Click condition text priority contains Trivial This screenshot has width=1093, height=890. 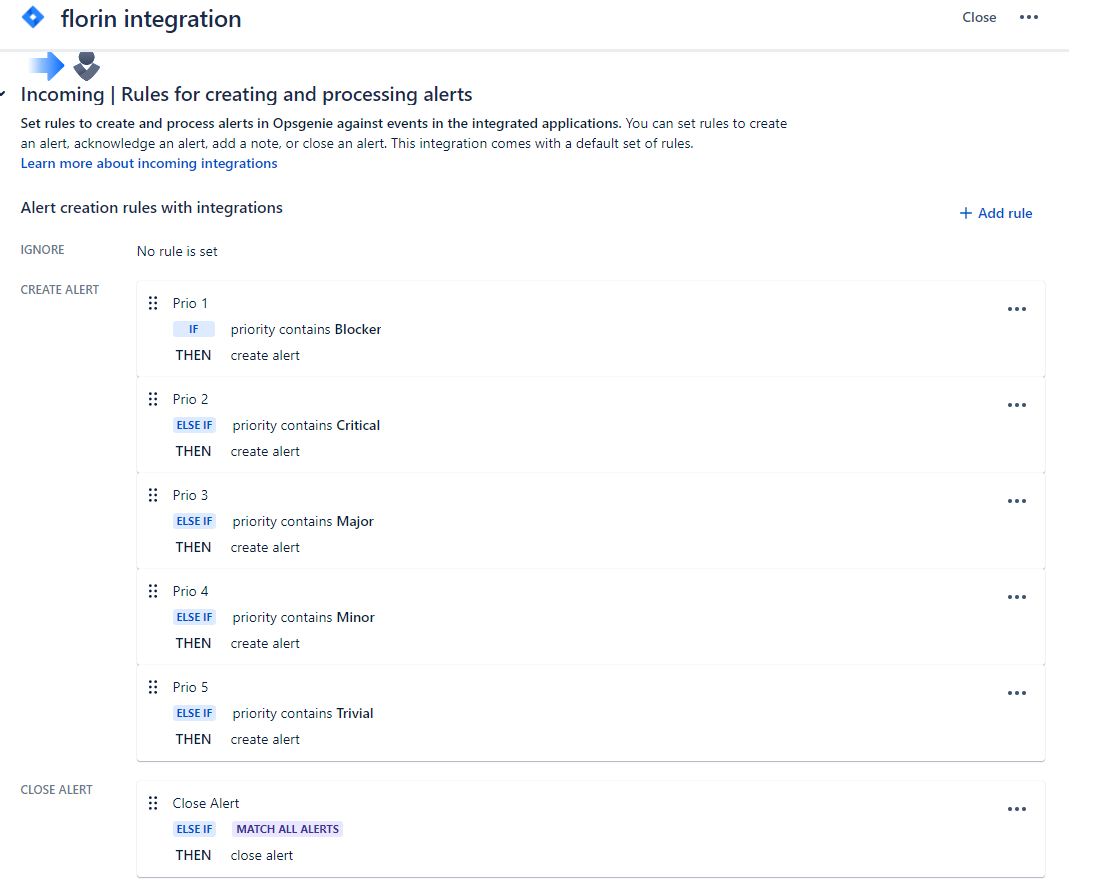pos(303,714)
